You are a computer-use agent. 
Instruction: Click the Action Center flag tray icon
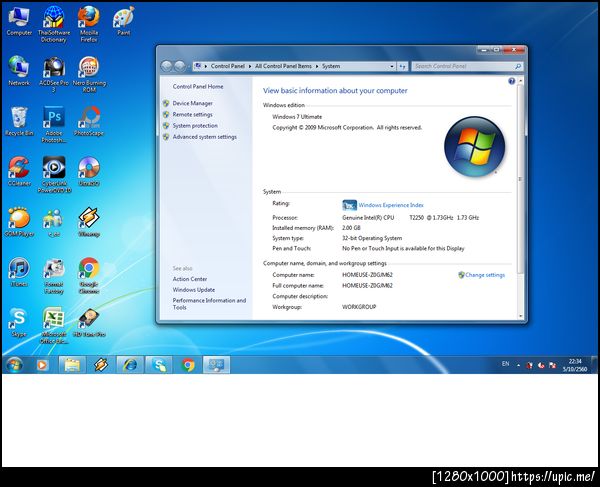pyautogui.click(x=553, y=365)
